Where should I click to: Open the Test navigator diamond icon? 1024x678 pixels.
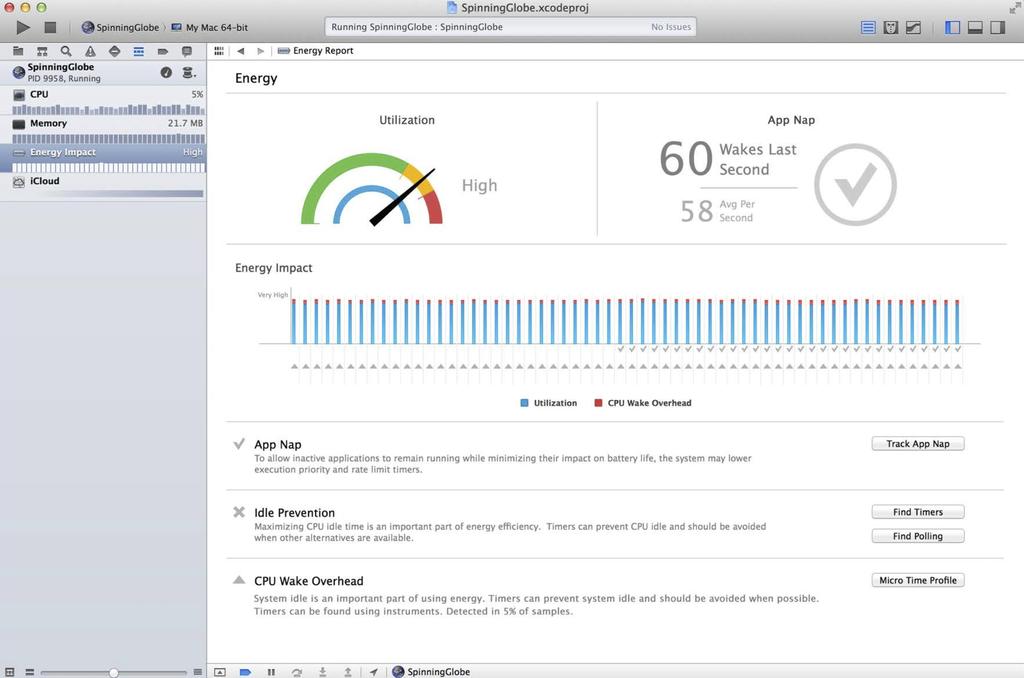114,51
